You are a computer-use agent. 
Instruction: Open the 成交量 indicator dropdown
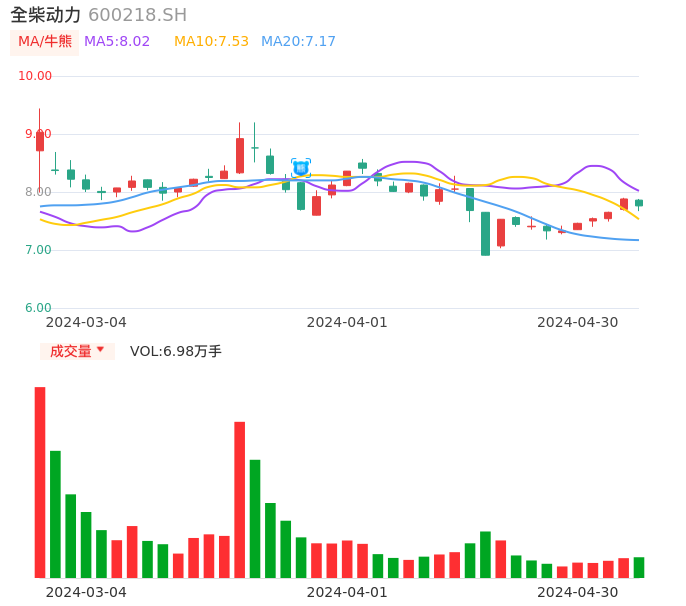71,351
